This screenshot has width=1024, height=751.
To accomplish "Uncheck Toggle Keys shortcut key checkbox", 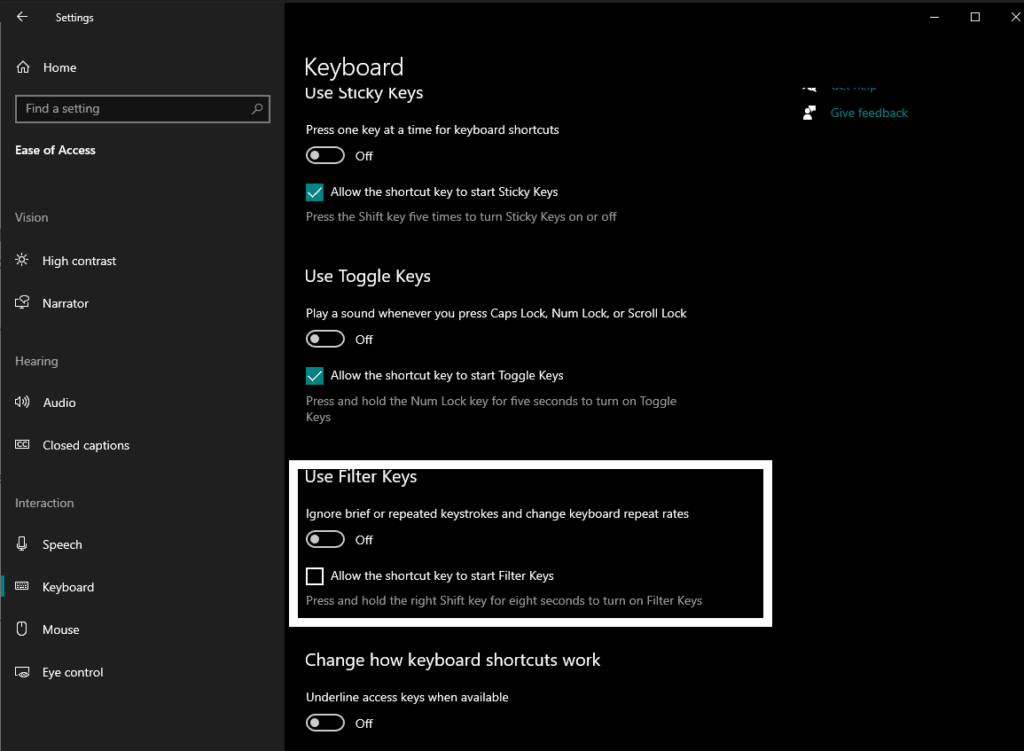I will [x=315, y=376].
